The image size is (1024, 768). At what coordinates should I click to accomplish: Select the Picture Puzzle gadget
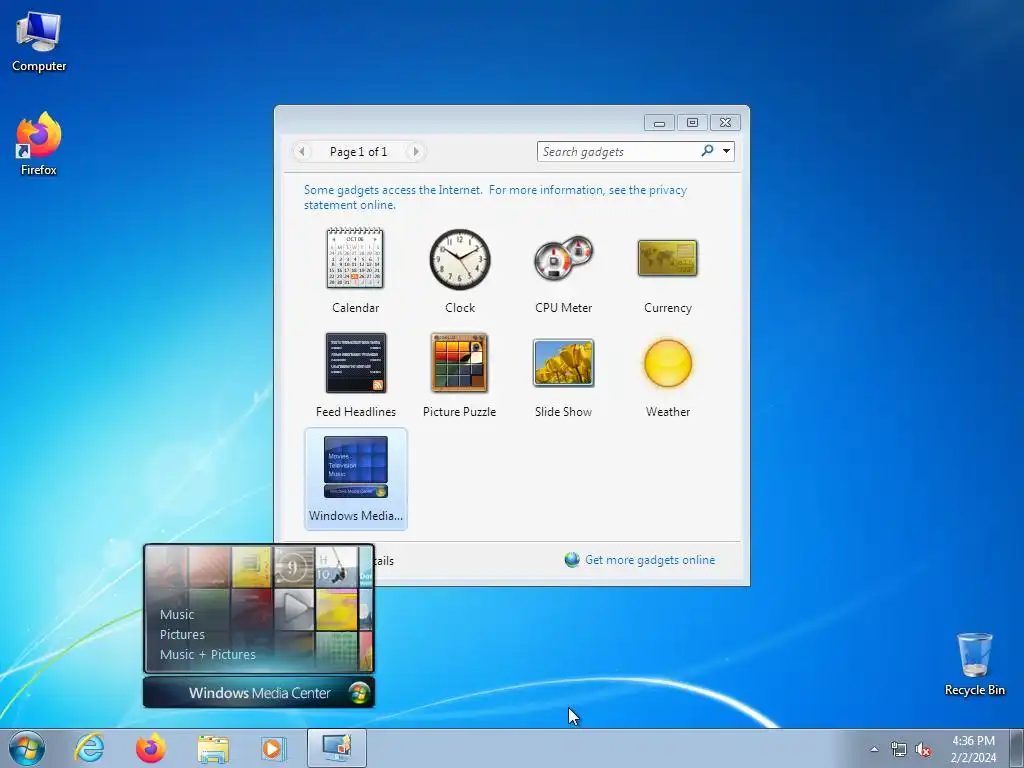460,376
